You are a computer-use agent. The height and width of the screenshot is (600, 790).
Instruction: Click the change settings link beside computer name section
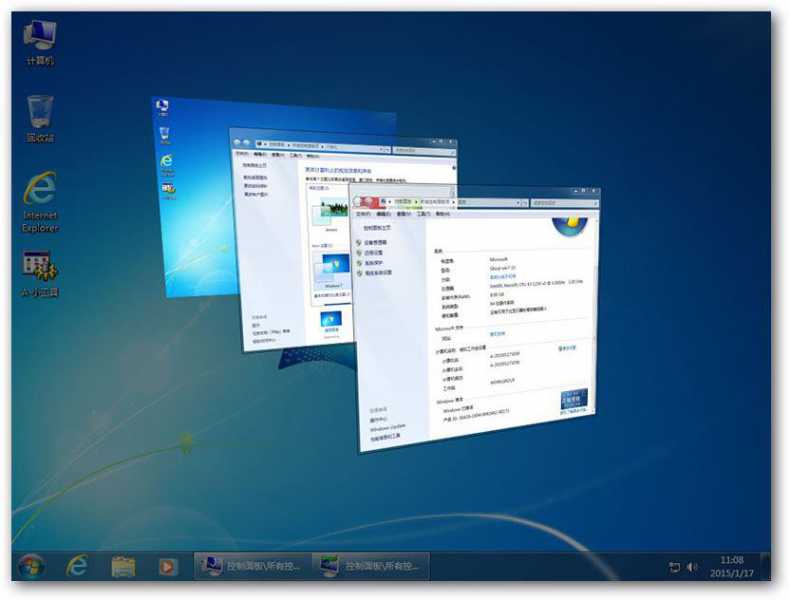(567, 348)
